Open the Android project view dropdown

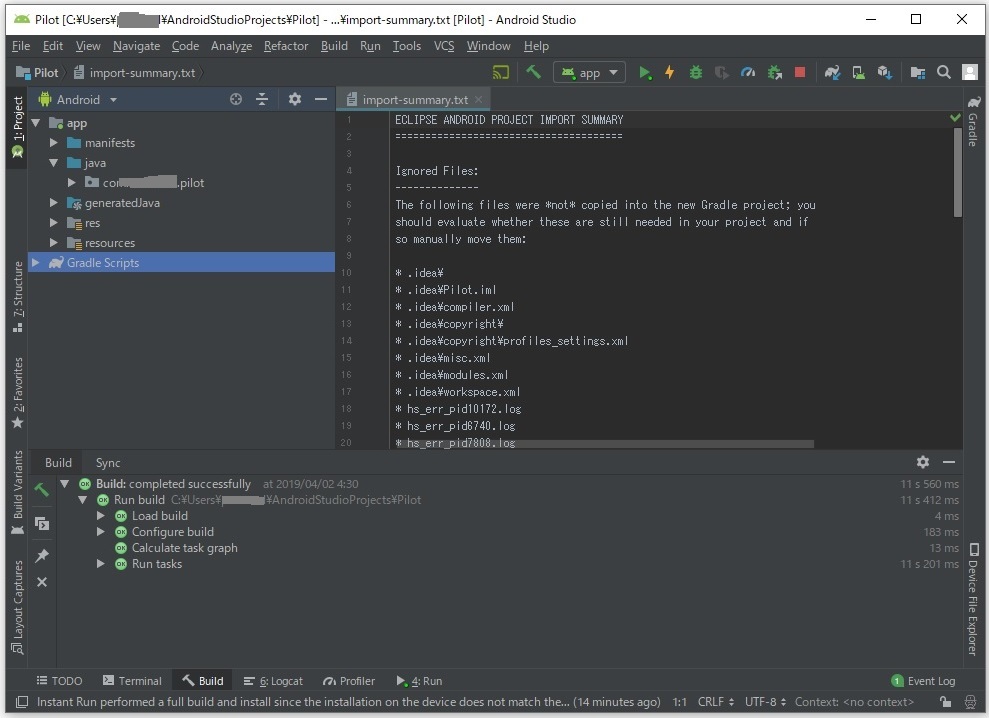coord(78,100)
